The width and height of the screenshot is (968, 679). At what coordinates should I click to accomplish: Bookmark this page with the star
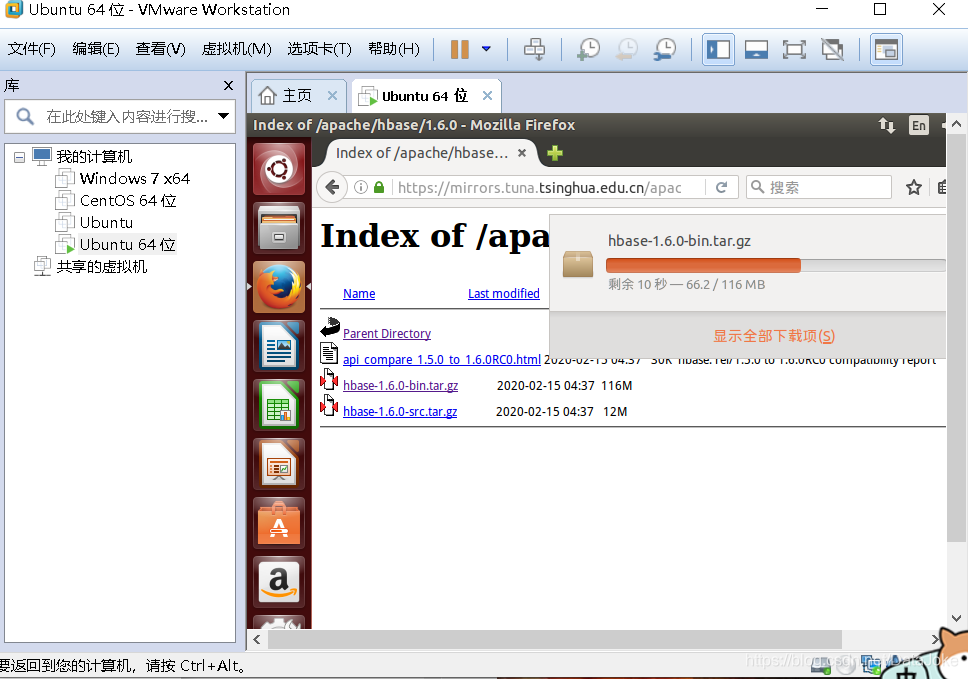(x=914, y=187)
